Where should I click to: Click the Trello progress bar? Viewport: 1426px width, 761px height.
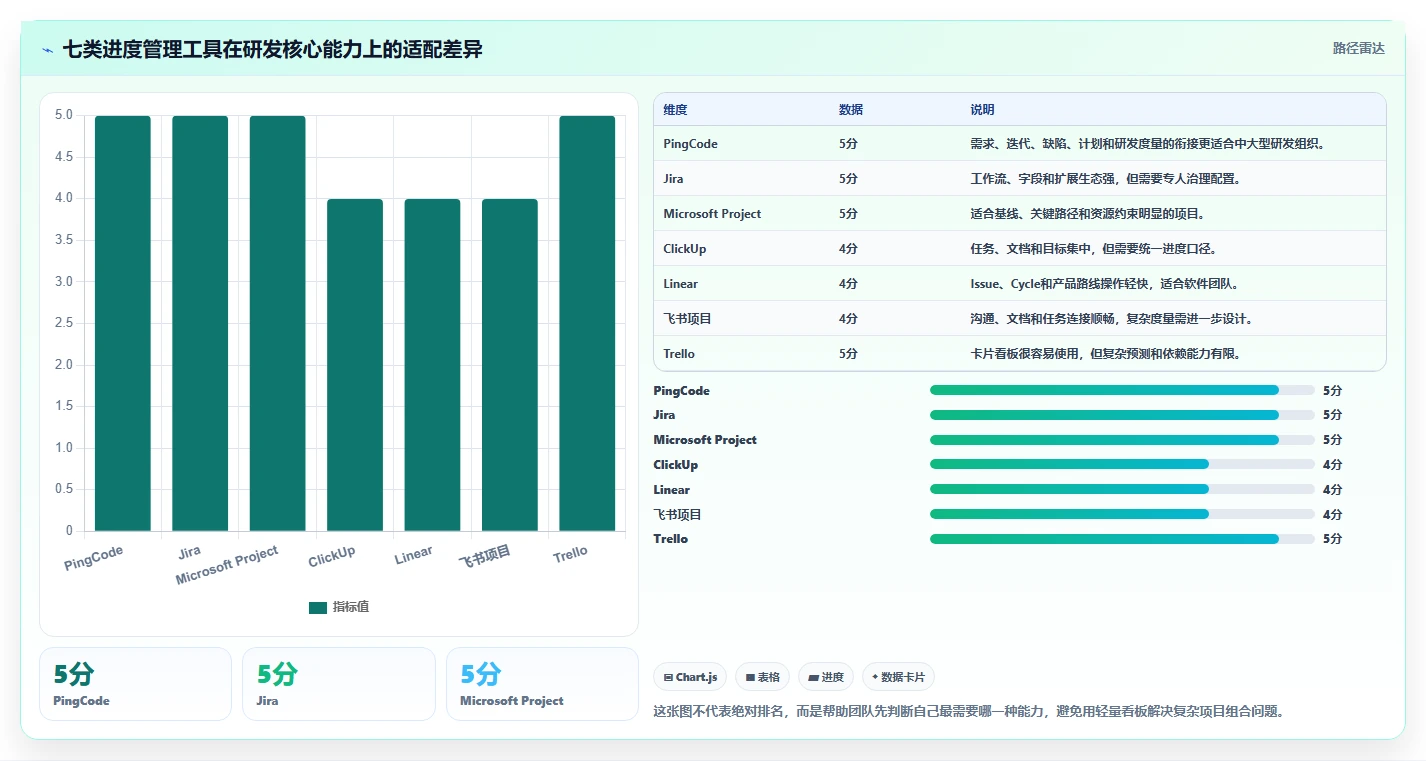pos(1122,539)
